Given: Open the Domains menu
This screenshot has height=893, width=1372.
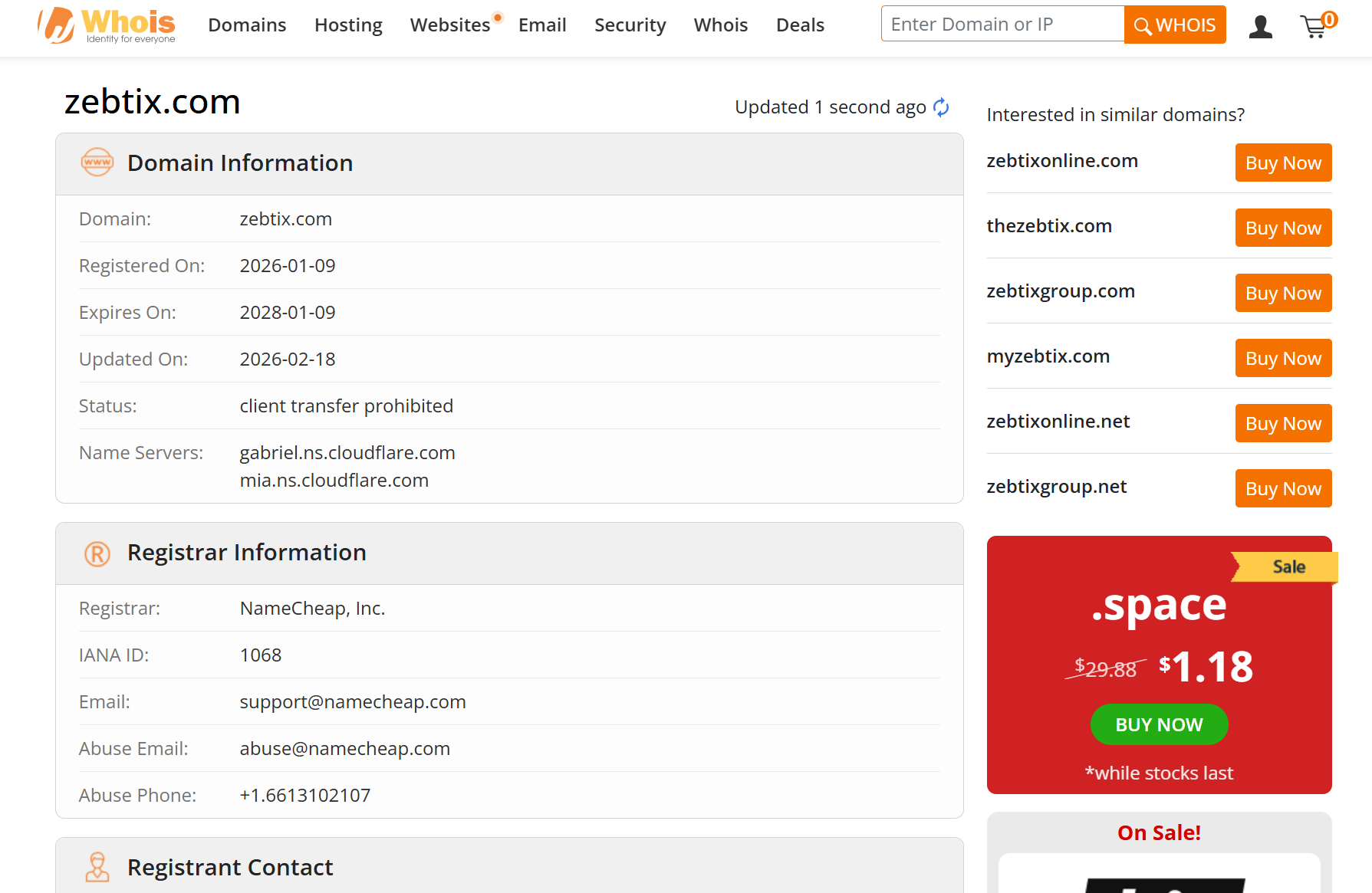Looking at the screenshot, I should (247, 25).
